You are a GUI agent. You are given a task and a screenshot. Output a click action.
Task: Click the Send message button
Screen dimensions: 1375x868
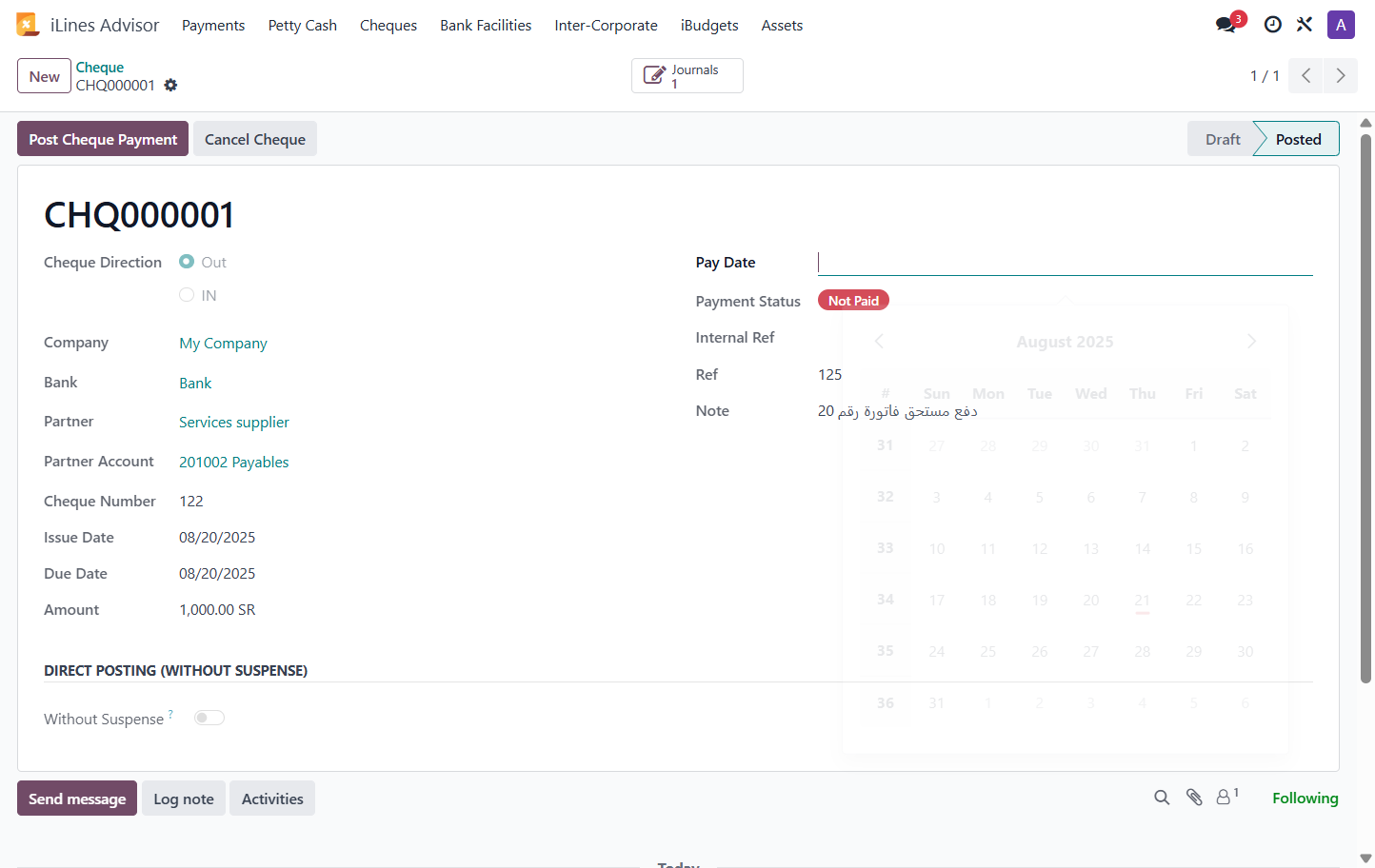tap(77, 799)
